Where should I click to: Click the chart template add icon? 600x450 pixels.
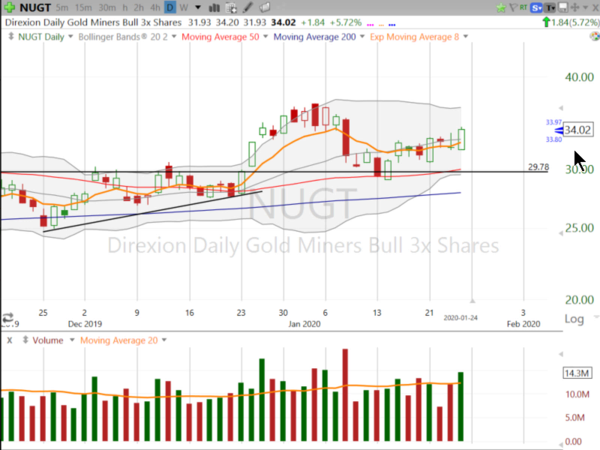[231, 8]
